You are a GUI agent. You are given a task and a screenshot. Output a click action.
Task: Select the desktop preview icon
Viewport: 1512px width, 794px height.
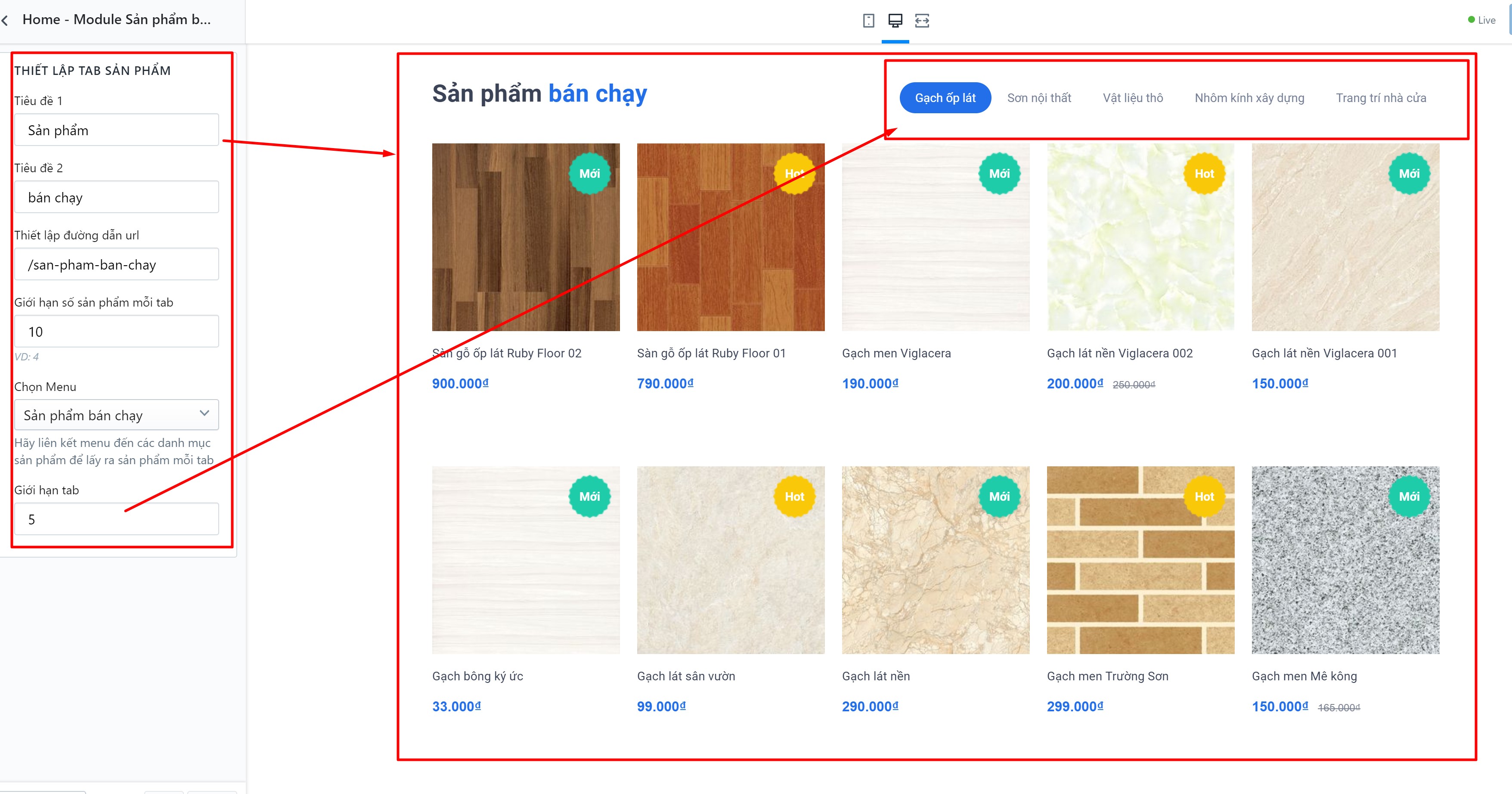895,21
